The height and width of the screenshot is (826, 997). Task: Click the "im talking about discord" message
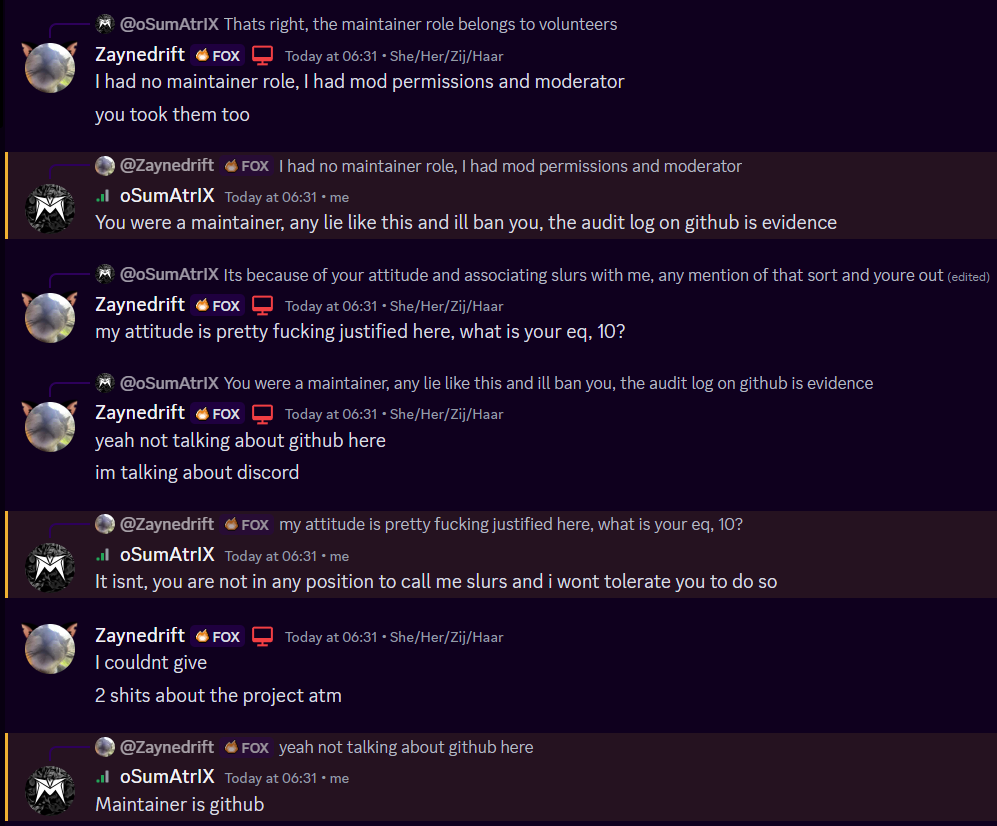pyautogui.click(x=197, y=472)
